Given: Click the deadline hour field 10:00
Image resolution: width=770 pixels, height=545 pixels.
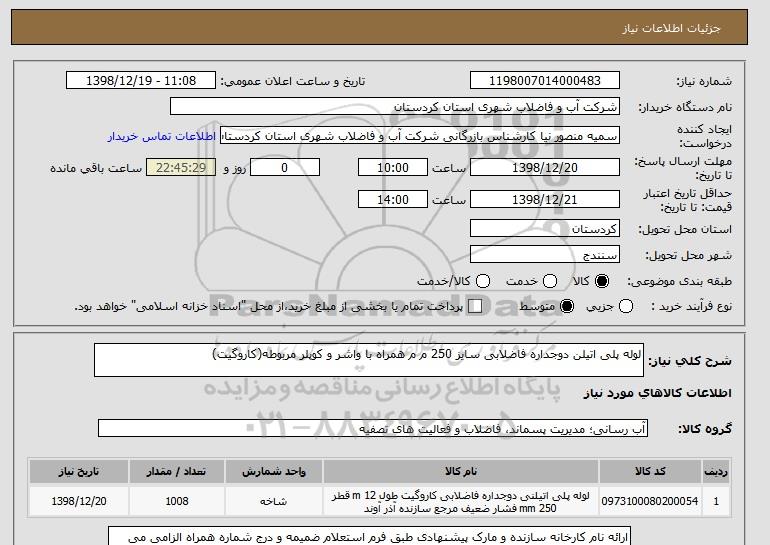Looking at the screenshot, I should (x=393, y=167).
